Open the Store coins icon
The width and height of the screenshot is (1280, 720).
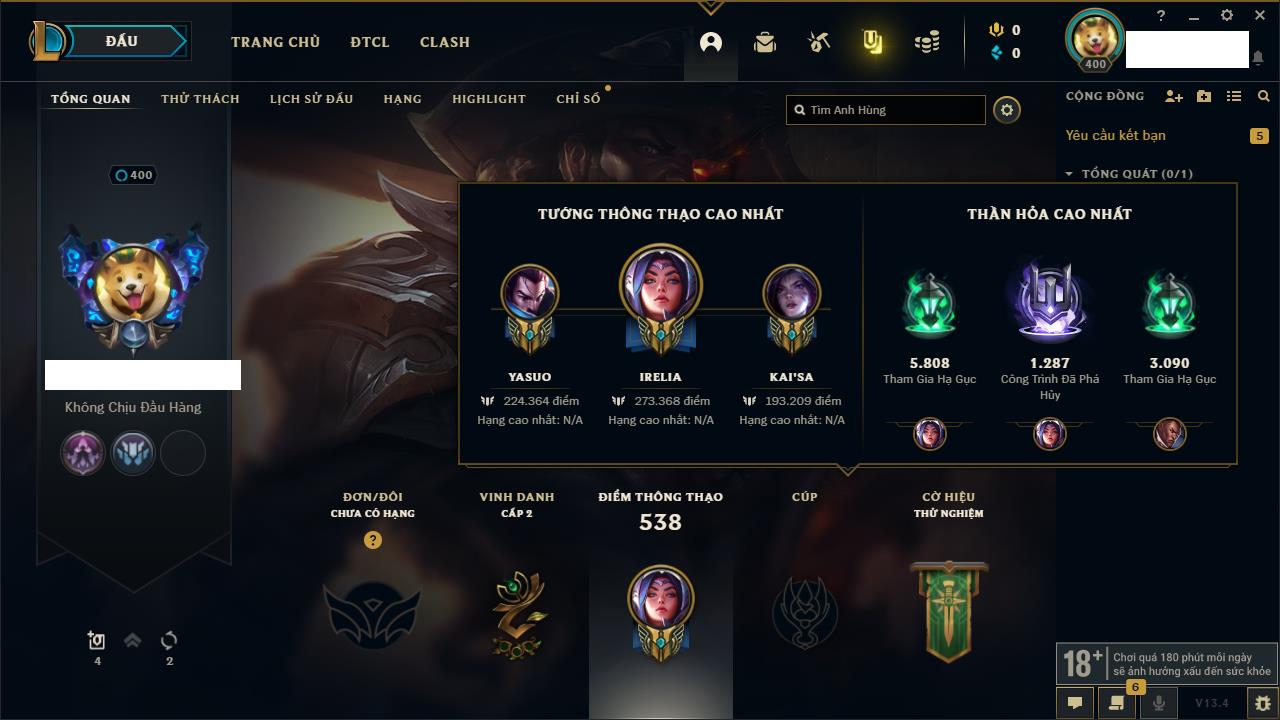[x=927, y=42]
